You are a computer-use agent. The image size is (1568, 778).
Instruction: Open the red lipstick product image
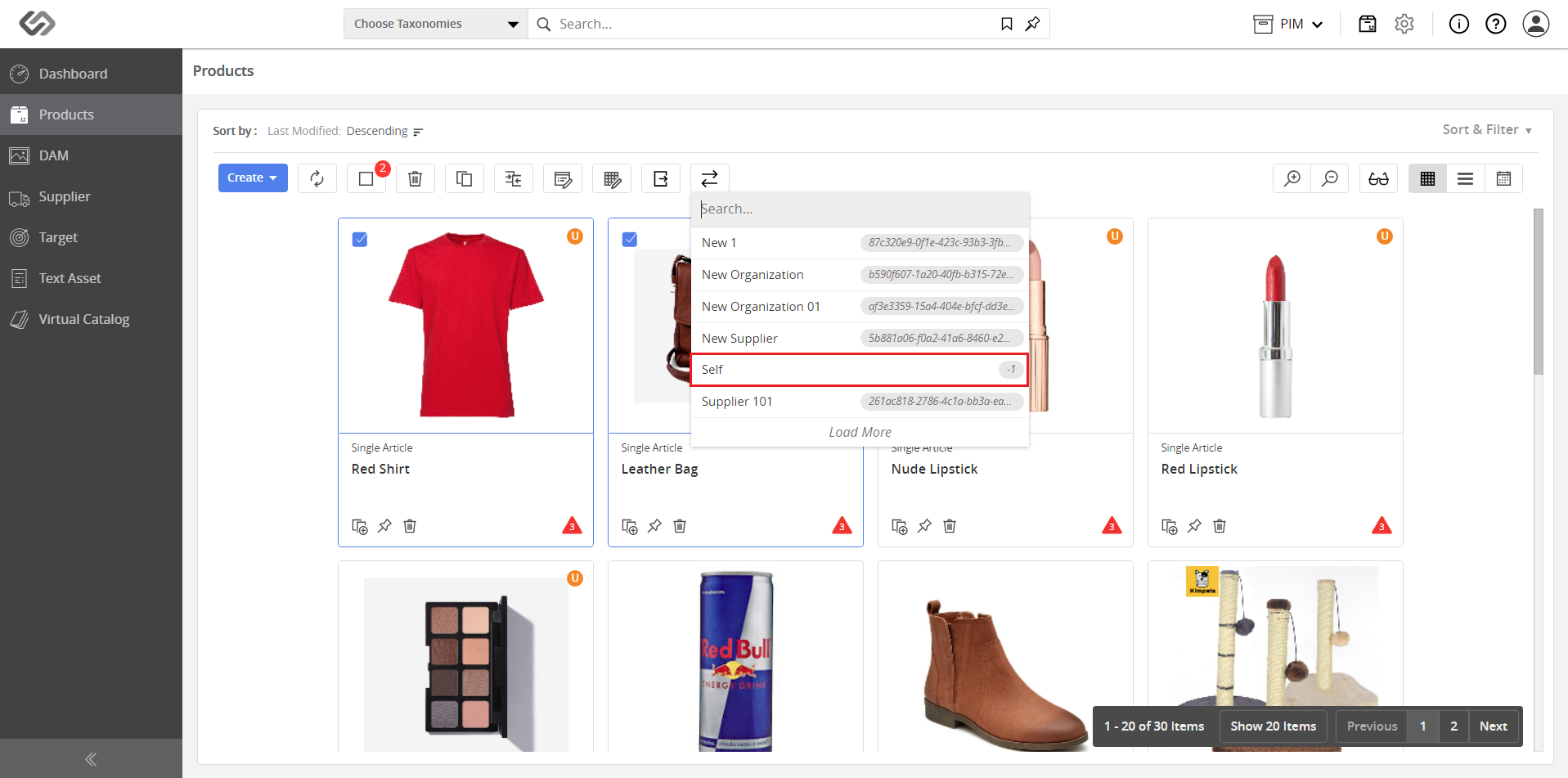tap(1275, 337)
